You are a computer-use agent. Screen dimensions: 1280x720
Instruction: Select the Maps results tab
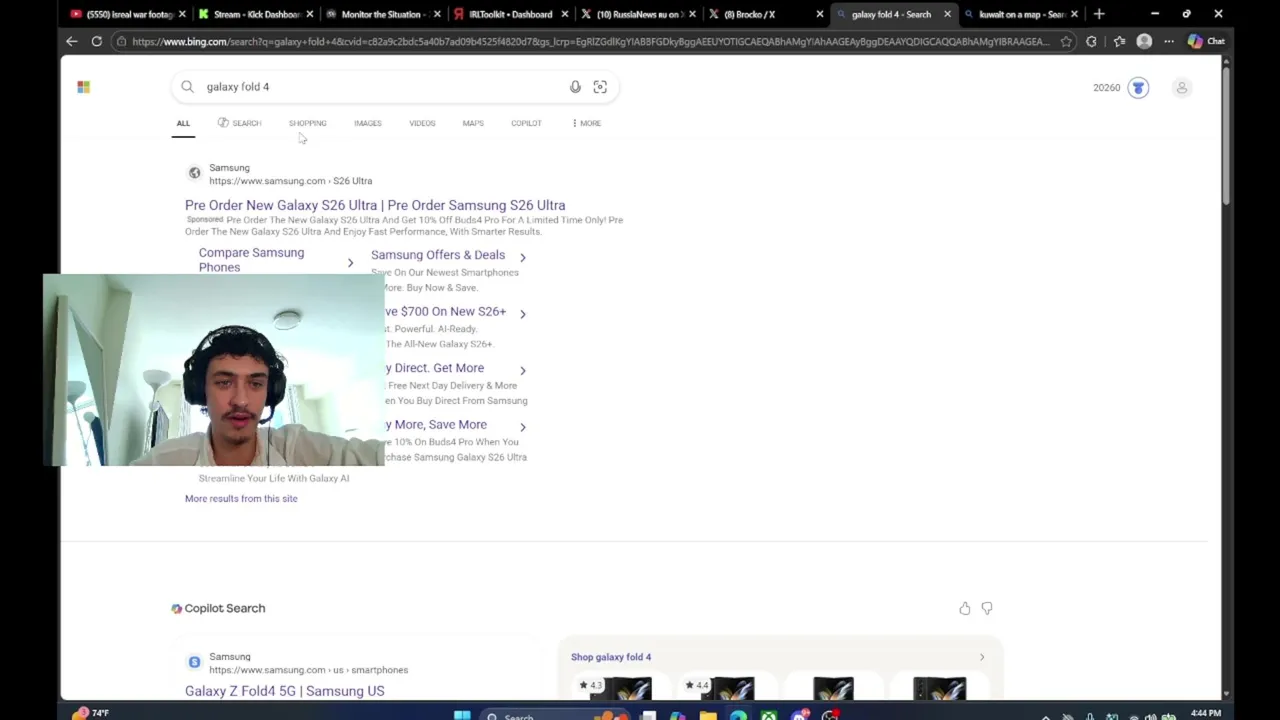[x=473, y=123]
